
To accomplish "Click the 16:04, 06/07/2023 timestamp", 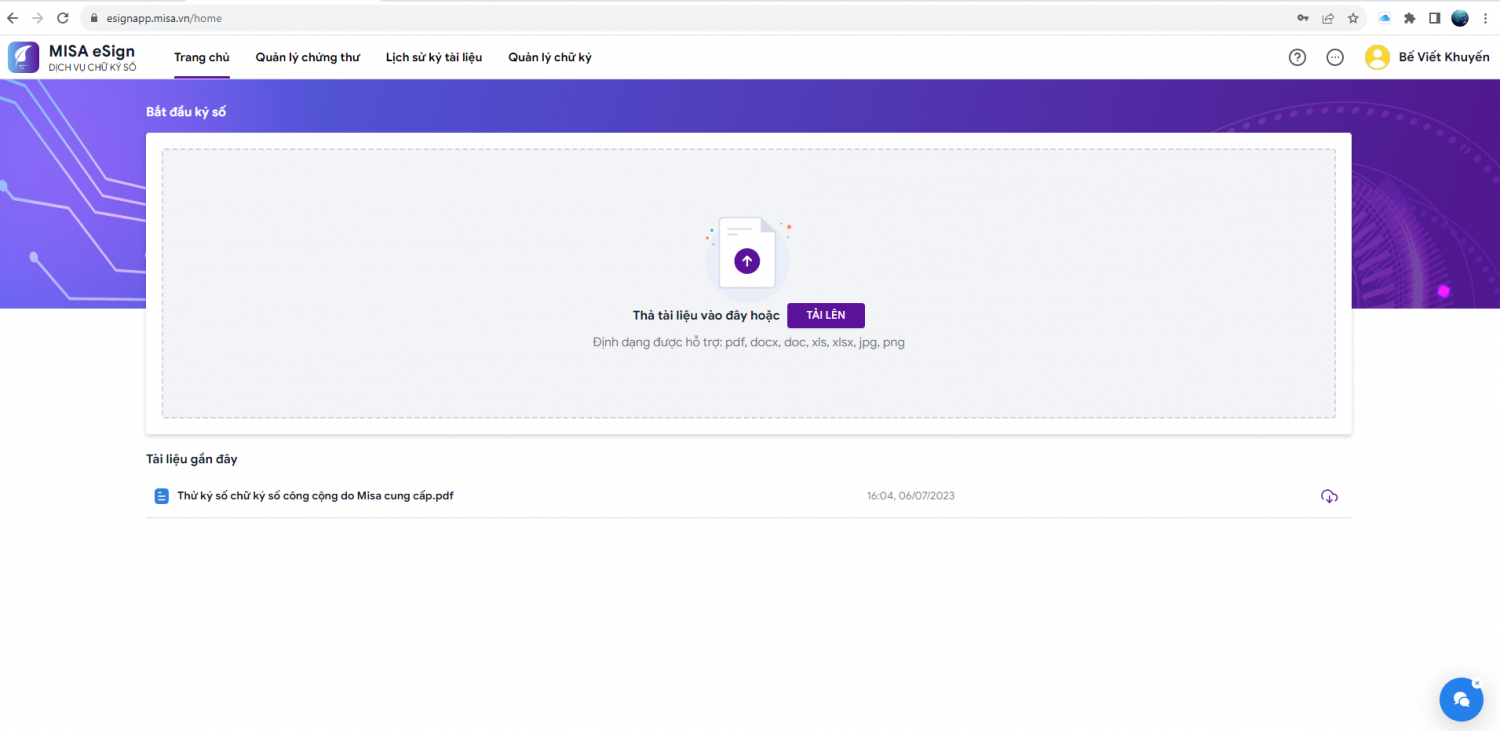I will tap(911, 496).
